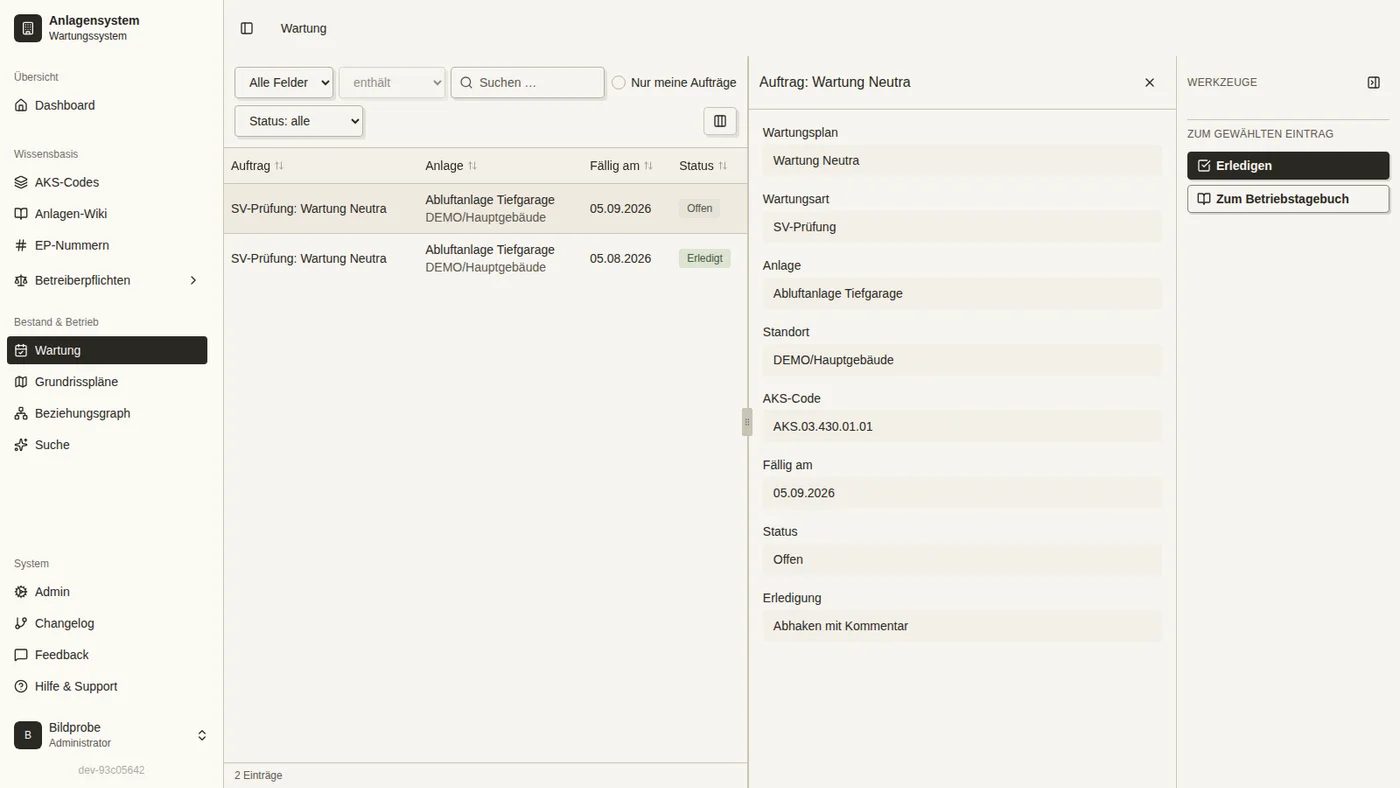The width and height of the screenshot is (1400, 788).
Task: Click the dev-93c05642 build label
Action: [x=111, y=770]
